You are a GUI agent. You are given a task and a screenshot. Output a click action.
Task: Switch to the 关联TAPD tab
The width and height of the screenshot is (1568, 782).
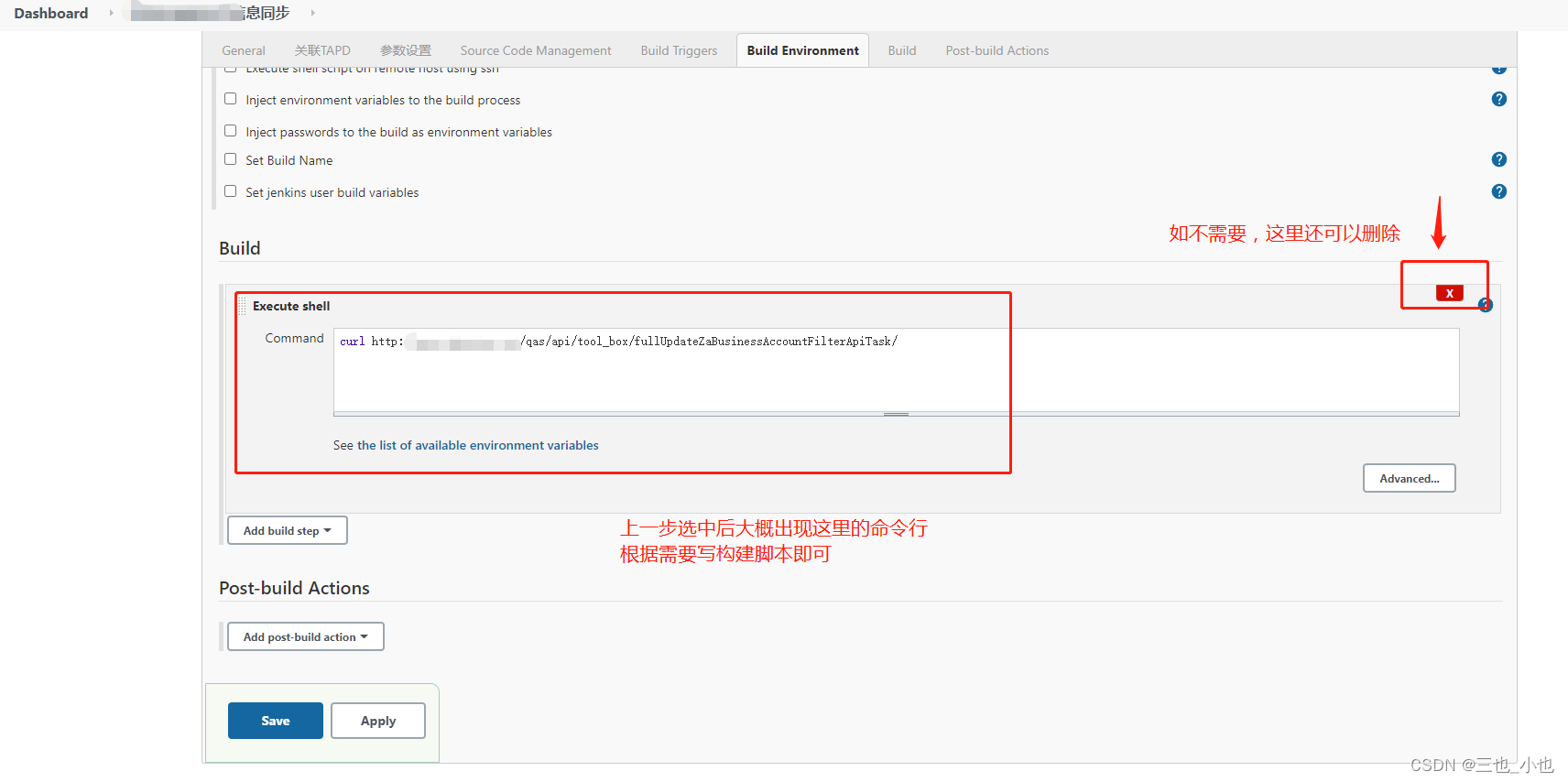pyautogui.click(x=322, y=50)
